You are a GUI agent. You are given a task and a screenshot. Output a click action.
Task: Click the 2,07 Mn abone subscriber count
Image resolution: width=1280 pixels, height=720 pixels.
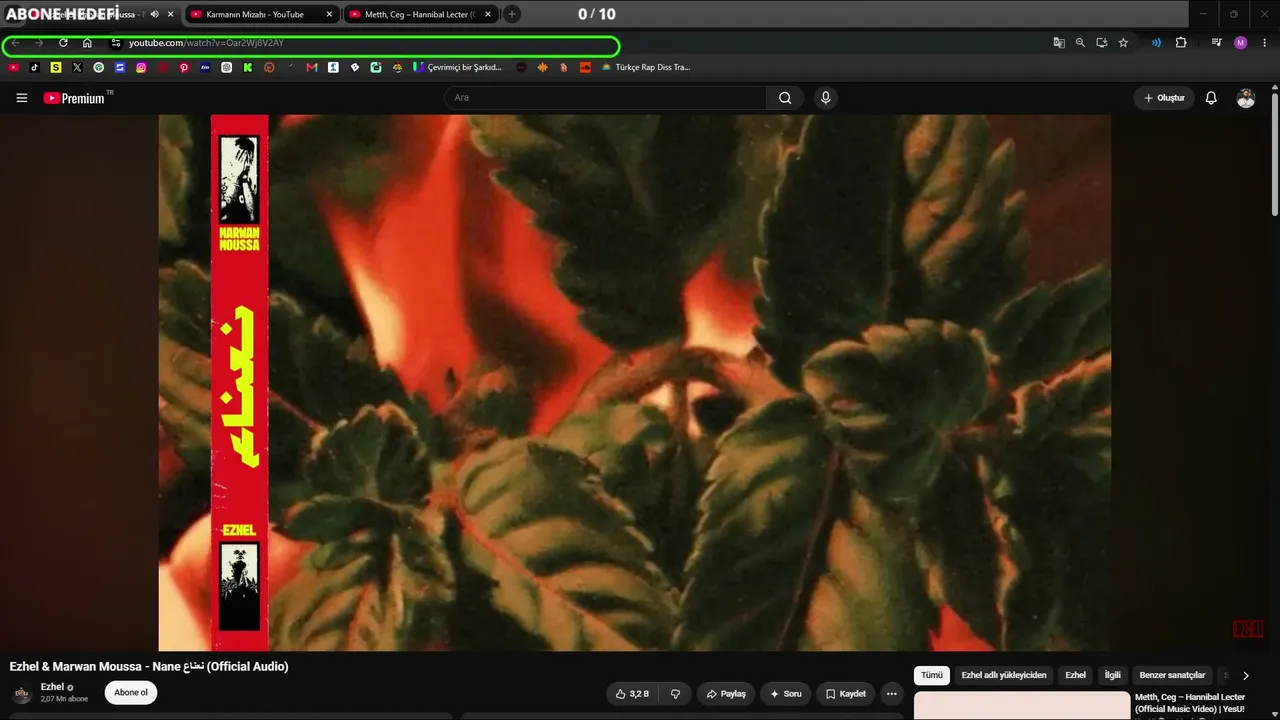64,699
